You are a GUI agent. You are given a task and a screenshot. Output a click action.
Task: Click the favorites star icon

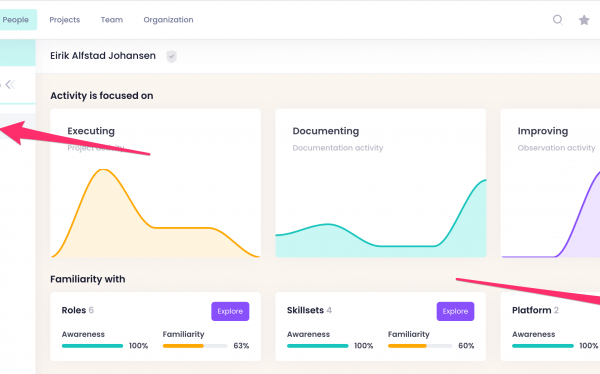click(x=584, y=20)
